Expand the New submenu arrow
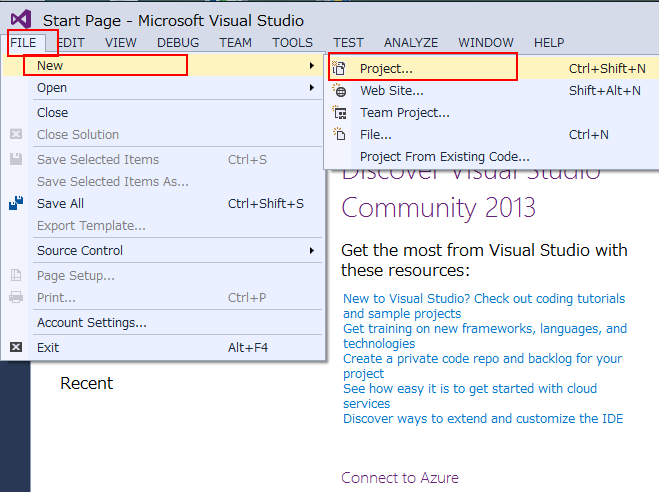659x492 pixels. point(312,66)
